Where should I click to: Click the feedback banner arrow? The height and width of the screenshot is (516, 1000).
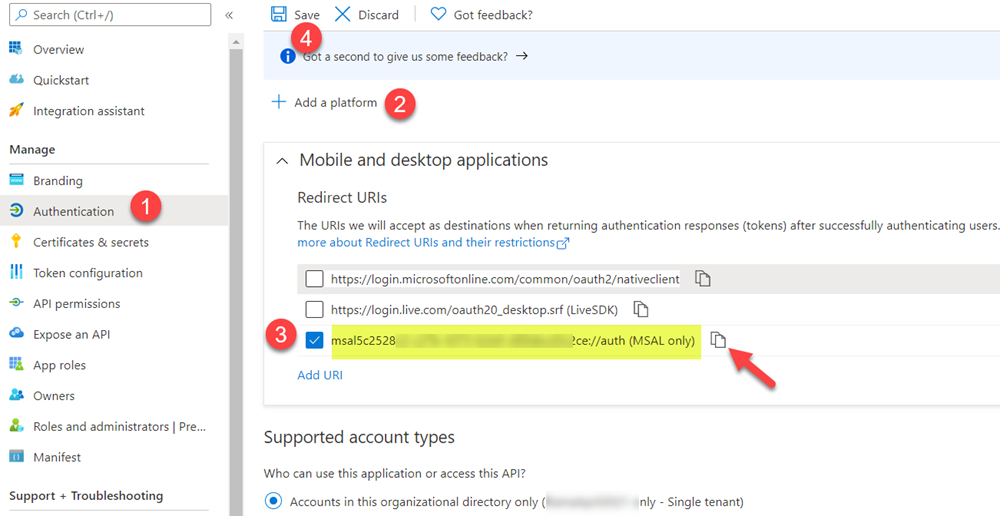[522, 56]
